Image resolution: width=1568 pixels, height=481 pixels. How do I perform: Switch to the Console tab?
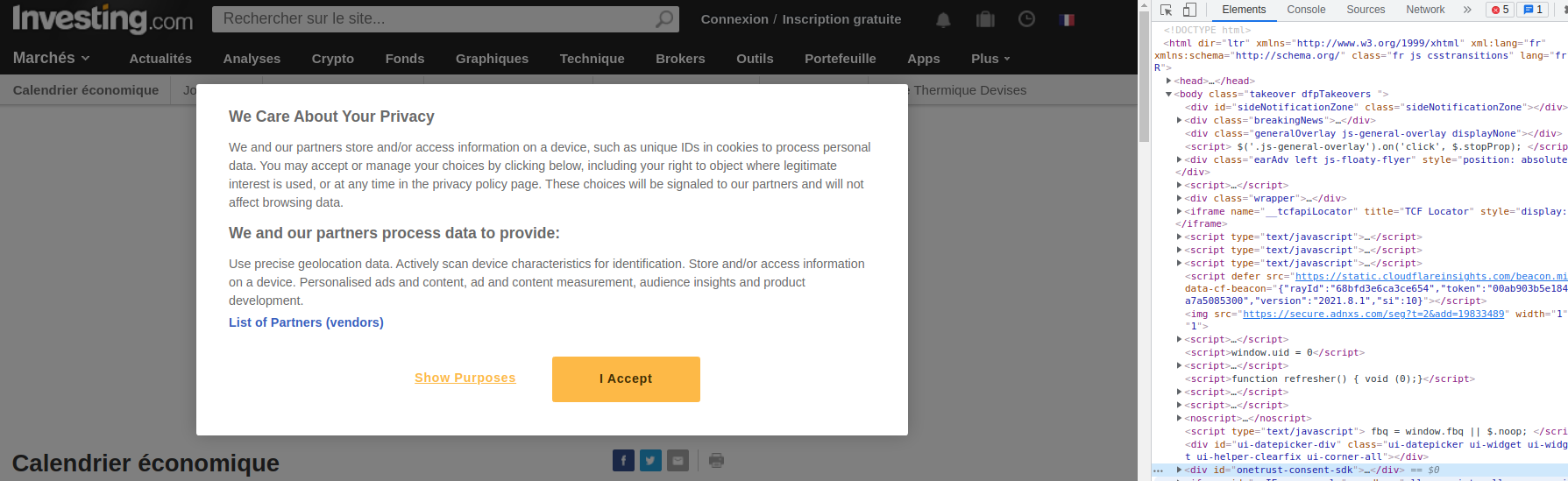[x=1306, y=10]
